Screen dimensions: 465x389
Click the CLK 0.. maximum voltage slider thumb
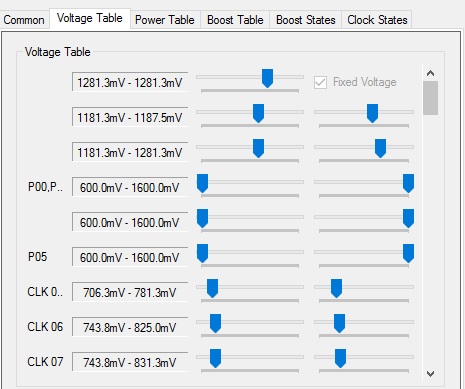tap(336, 289)
